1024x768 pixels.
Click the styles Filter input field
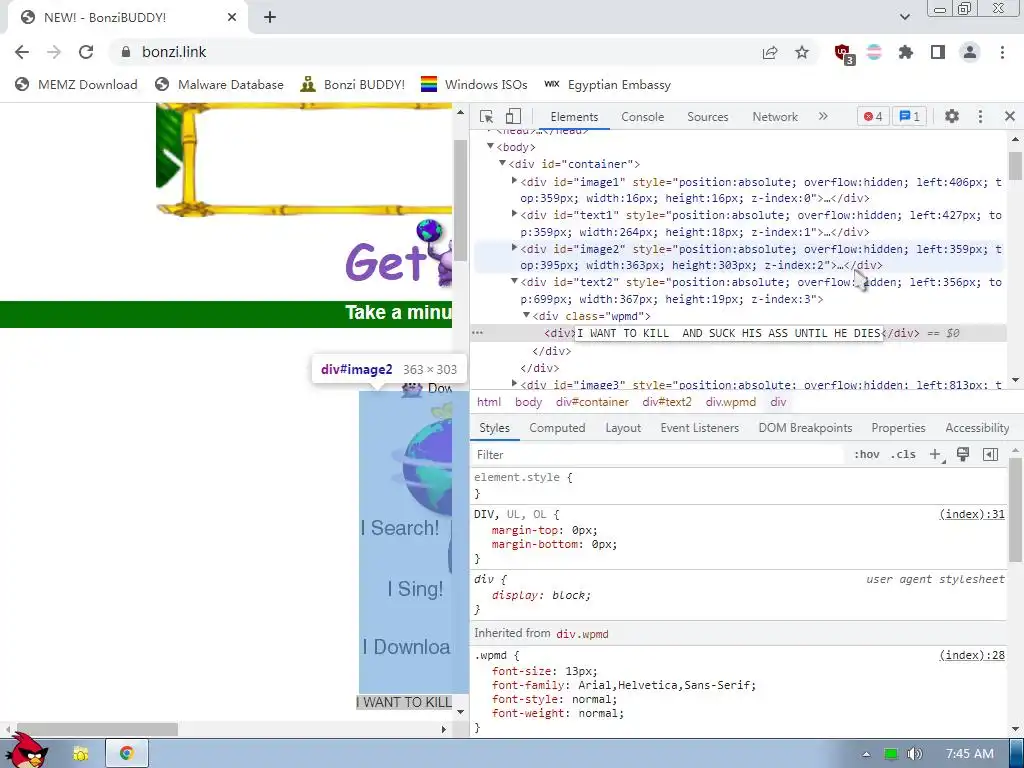coord(658,455)
